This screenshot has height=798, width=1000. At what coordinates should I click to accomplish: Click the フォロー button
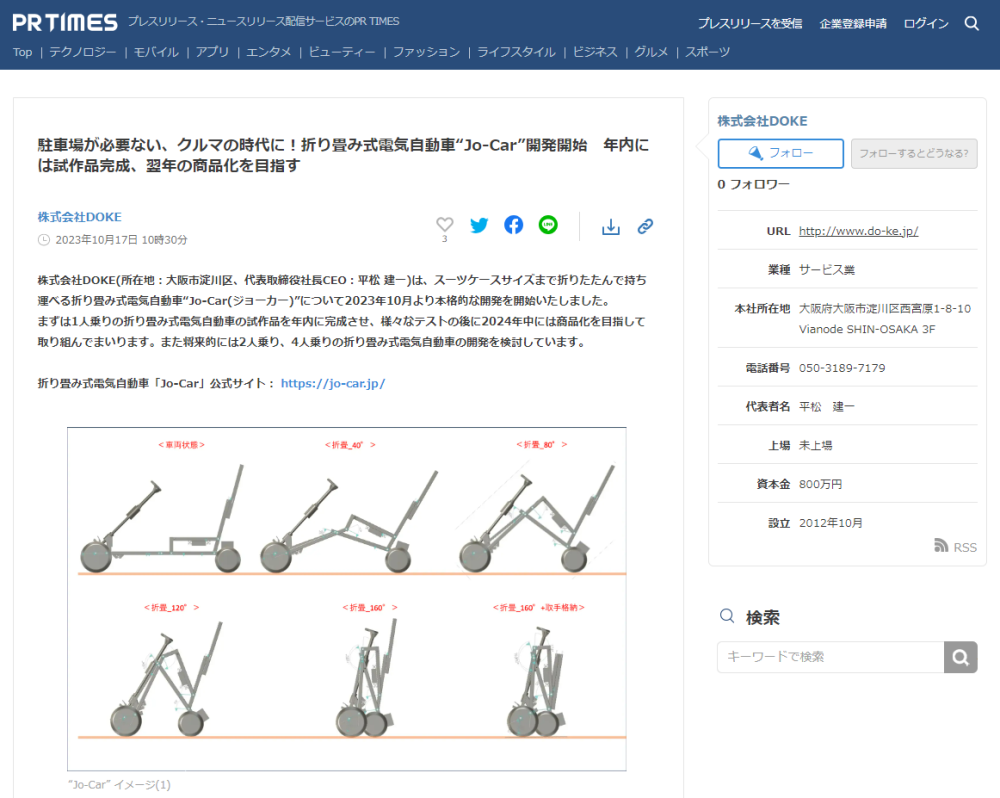pos(781,153)
